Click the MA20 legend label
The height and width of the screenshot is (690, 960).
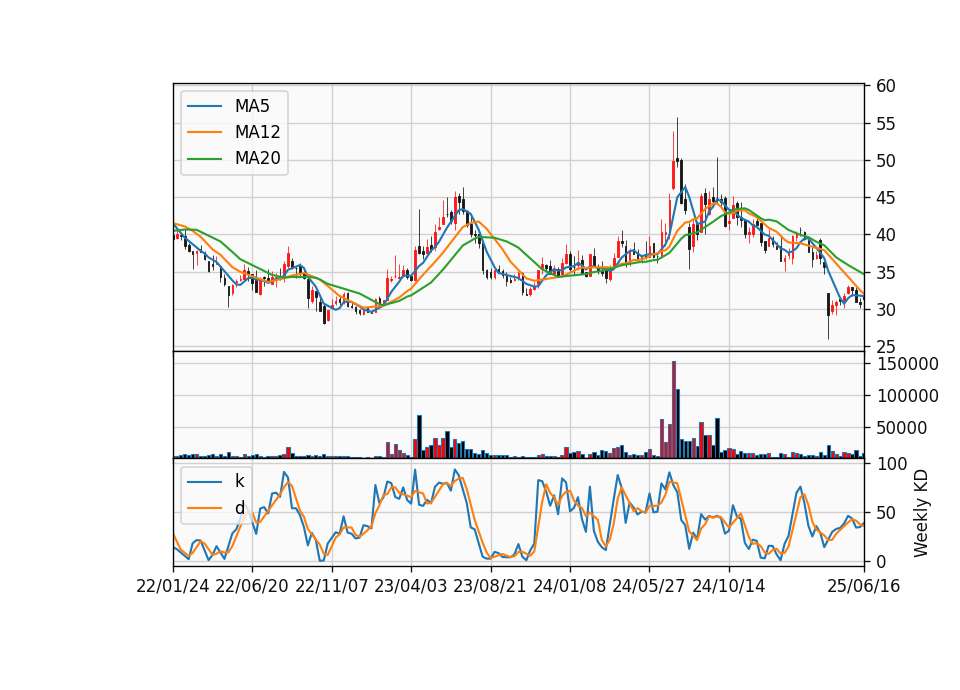(x=257, y=159)
